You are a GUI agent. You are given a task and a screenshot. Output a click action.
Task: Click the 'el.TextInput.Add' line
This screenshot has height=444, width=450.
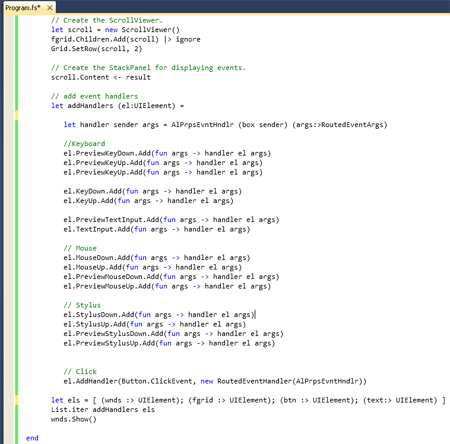click(x=157, y=229)
